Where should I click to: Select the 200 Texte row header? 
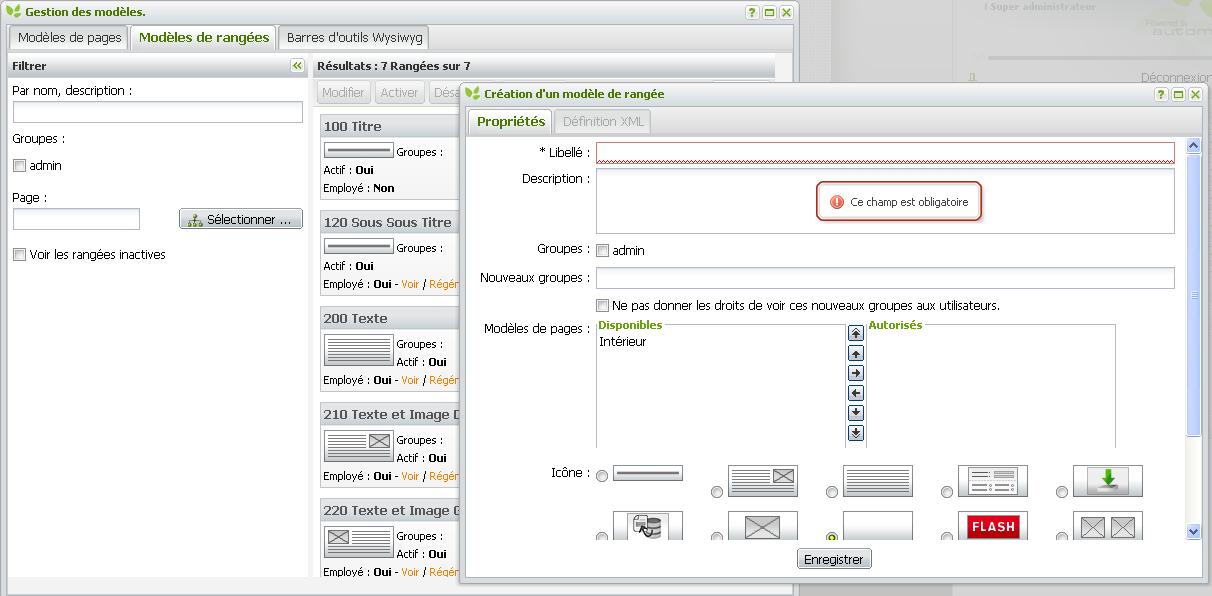tap(389, 318)
